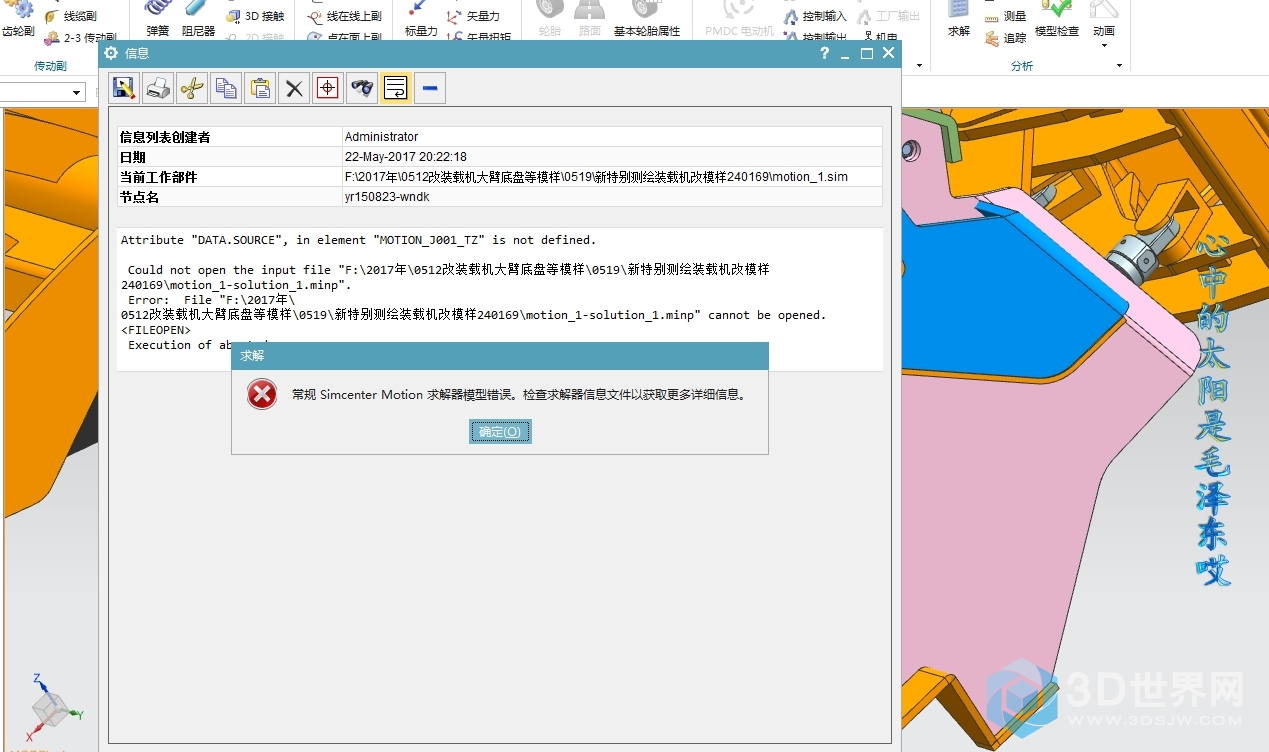
Task: Toggle the word wrap icon
Action: [x=396, y=89]
